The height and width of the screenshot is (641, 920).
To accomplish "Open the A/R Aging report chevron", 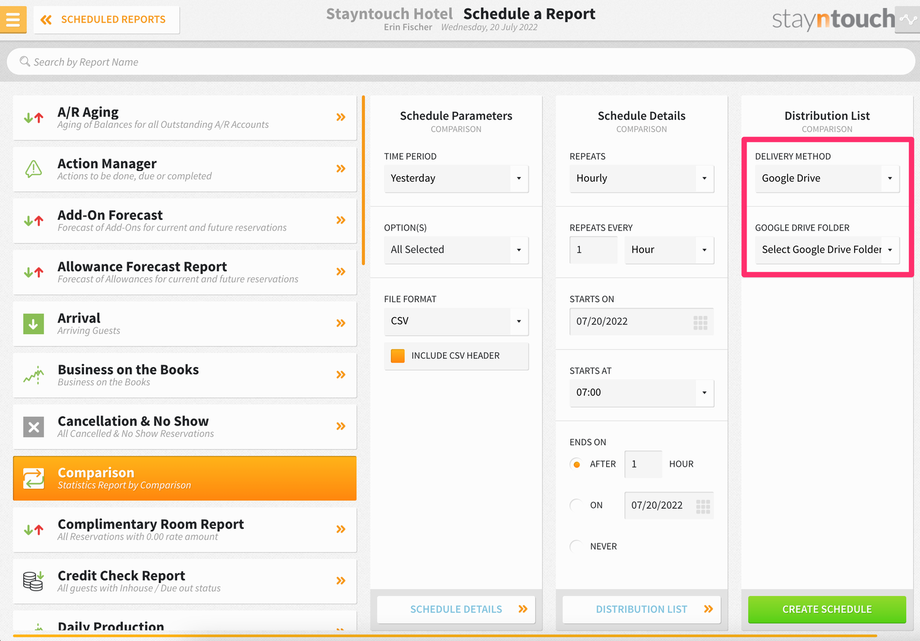I will point(341,117).
